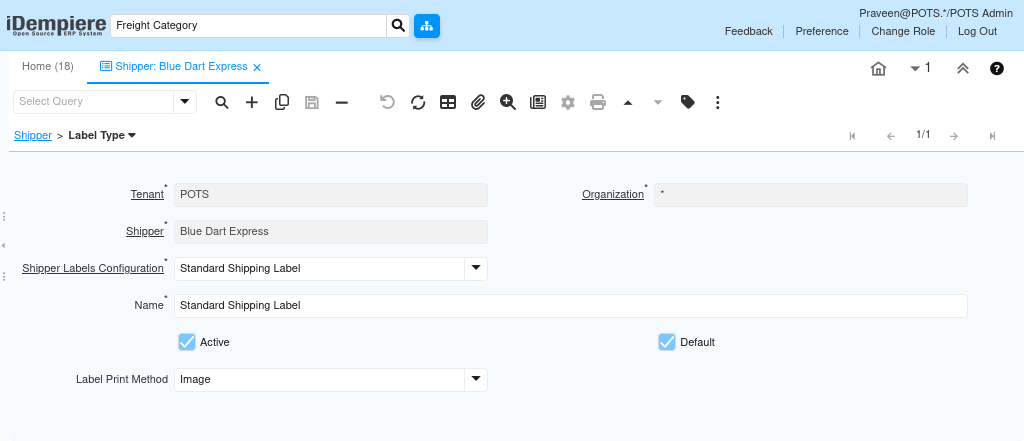Click the Log Out link

(x=977, y=31)
